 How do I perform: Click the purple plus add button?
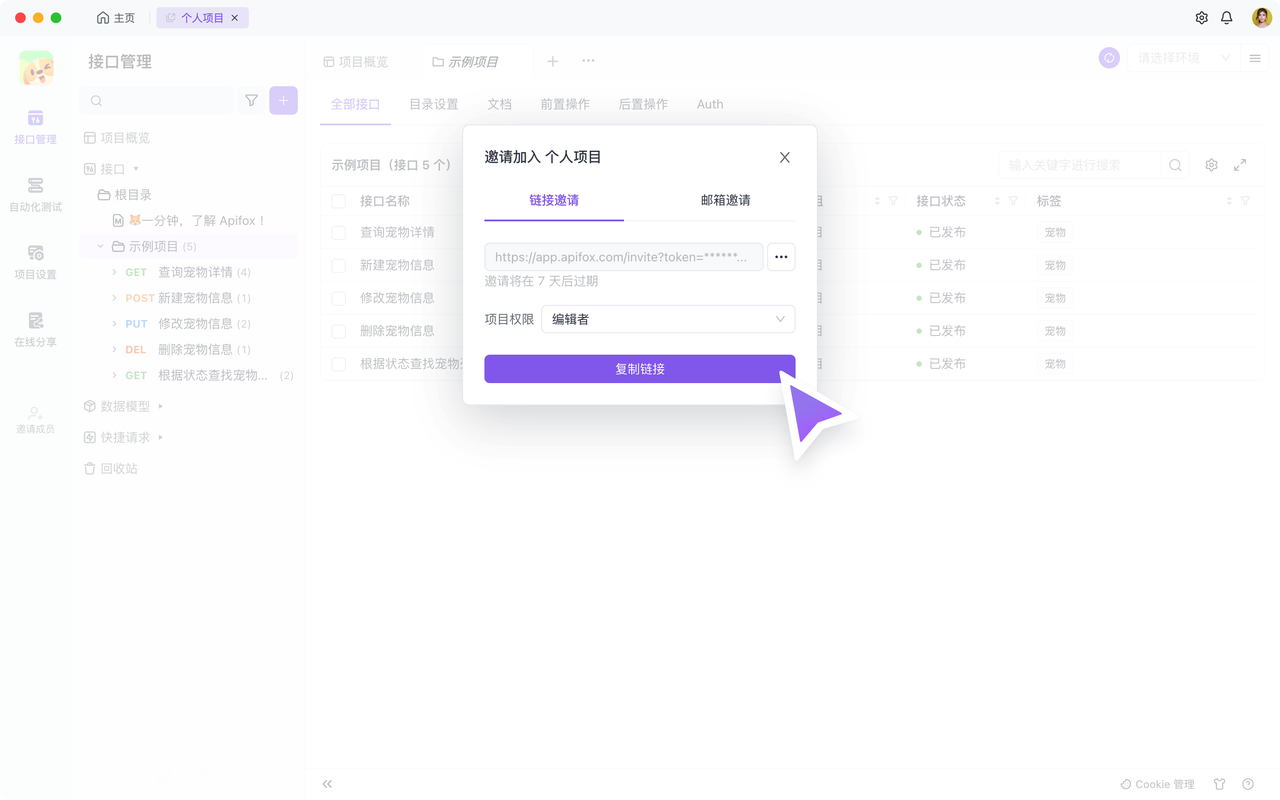[283, 101]
